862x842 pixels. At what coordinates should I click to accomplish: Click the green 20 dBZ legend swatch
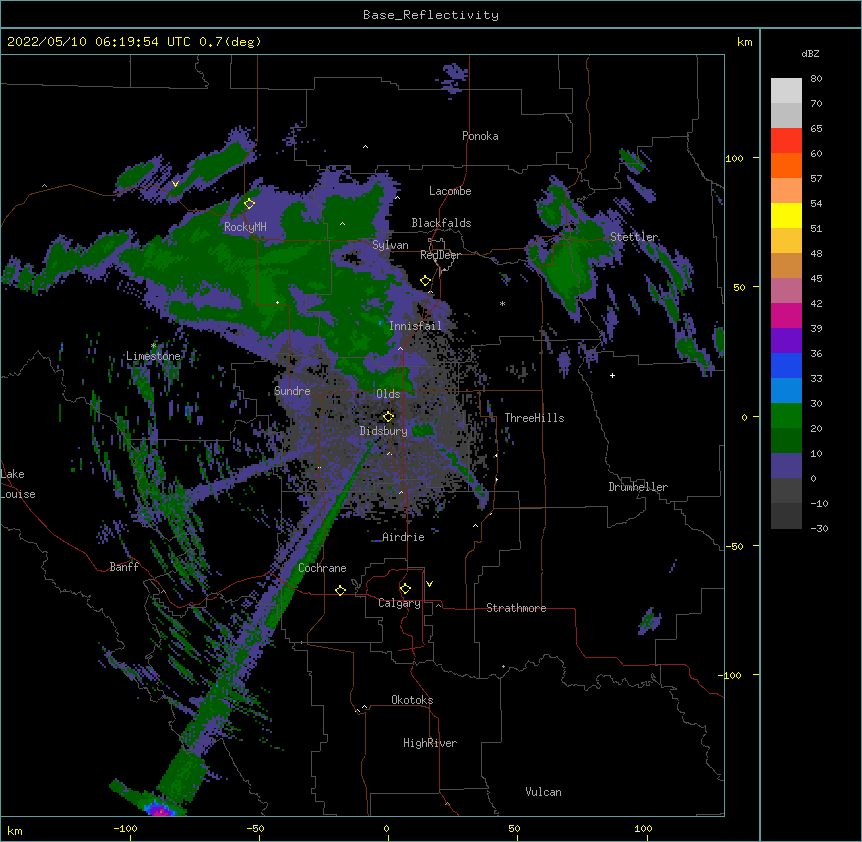click(786, 416)
